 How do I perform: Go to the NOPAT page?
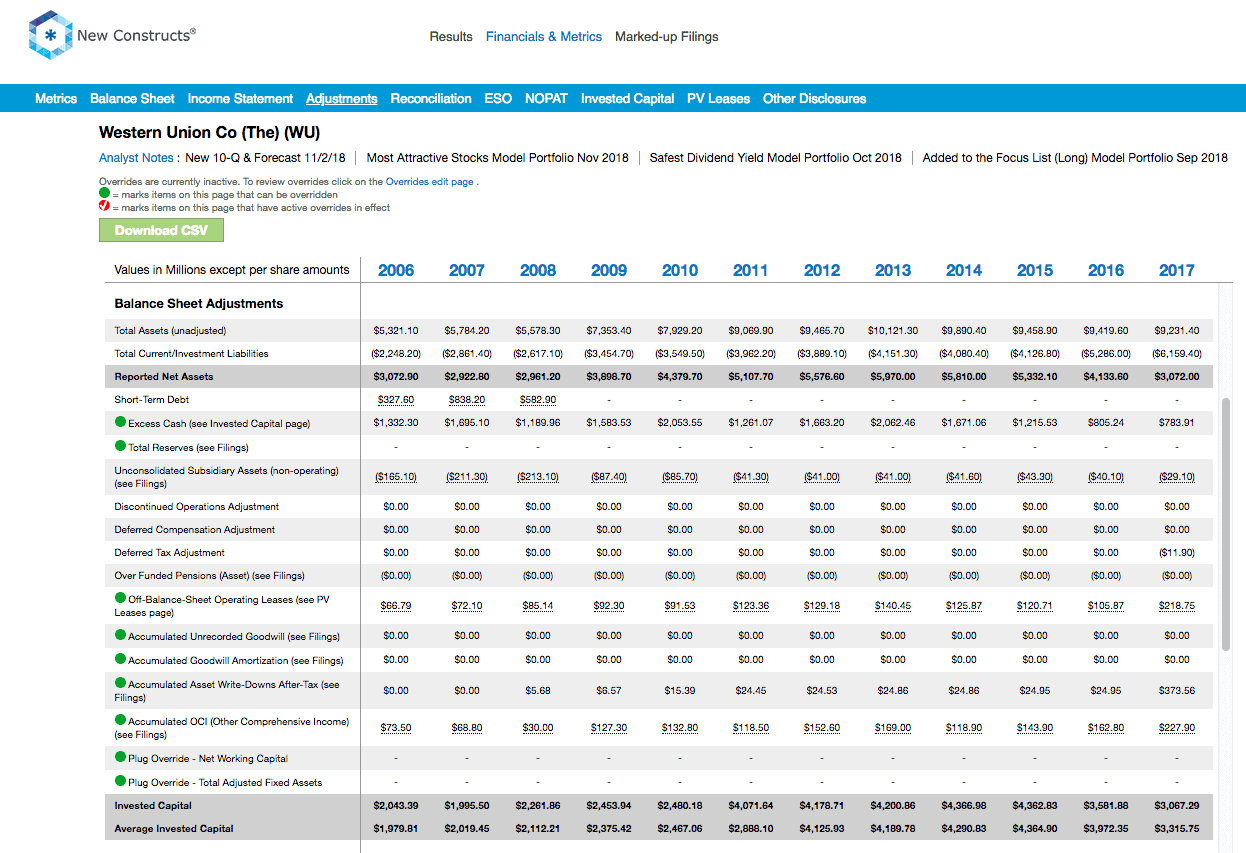pos(546,99)
